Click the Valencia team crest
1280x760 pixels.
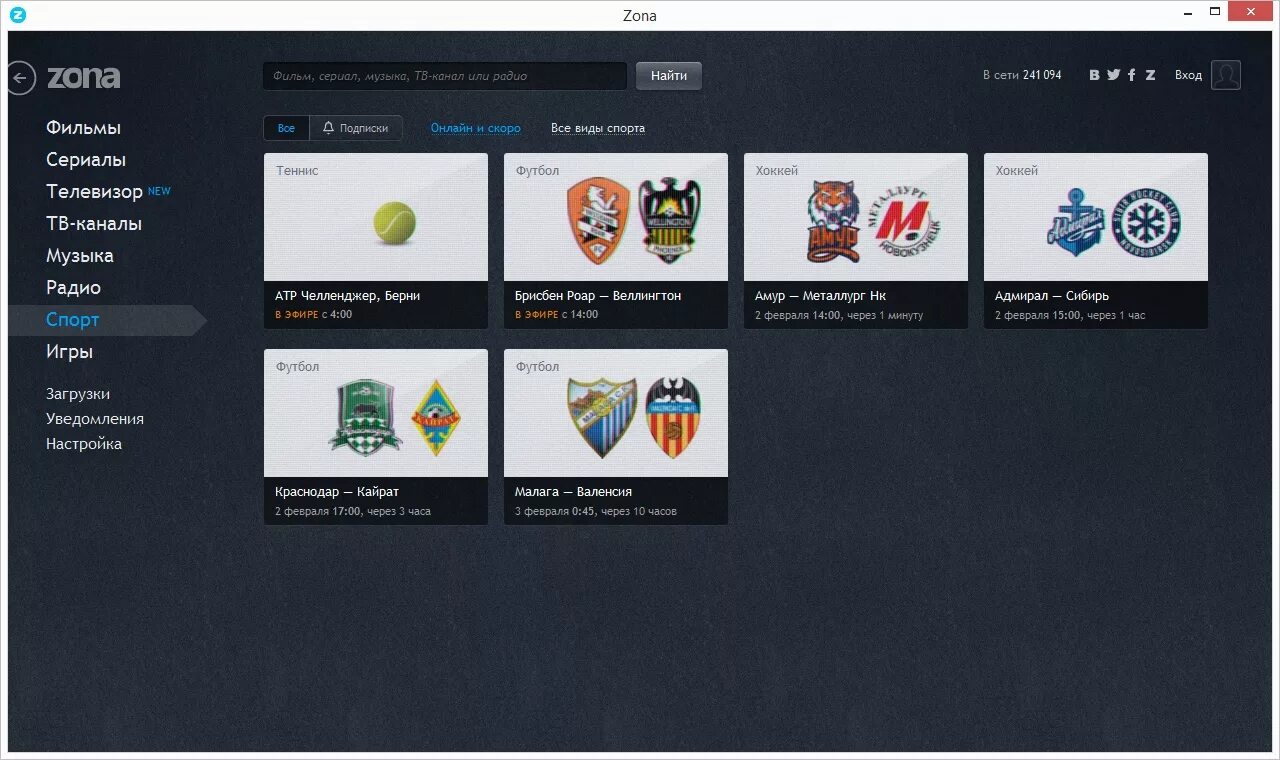(x=672, y=417)
